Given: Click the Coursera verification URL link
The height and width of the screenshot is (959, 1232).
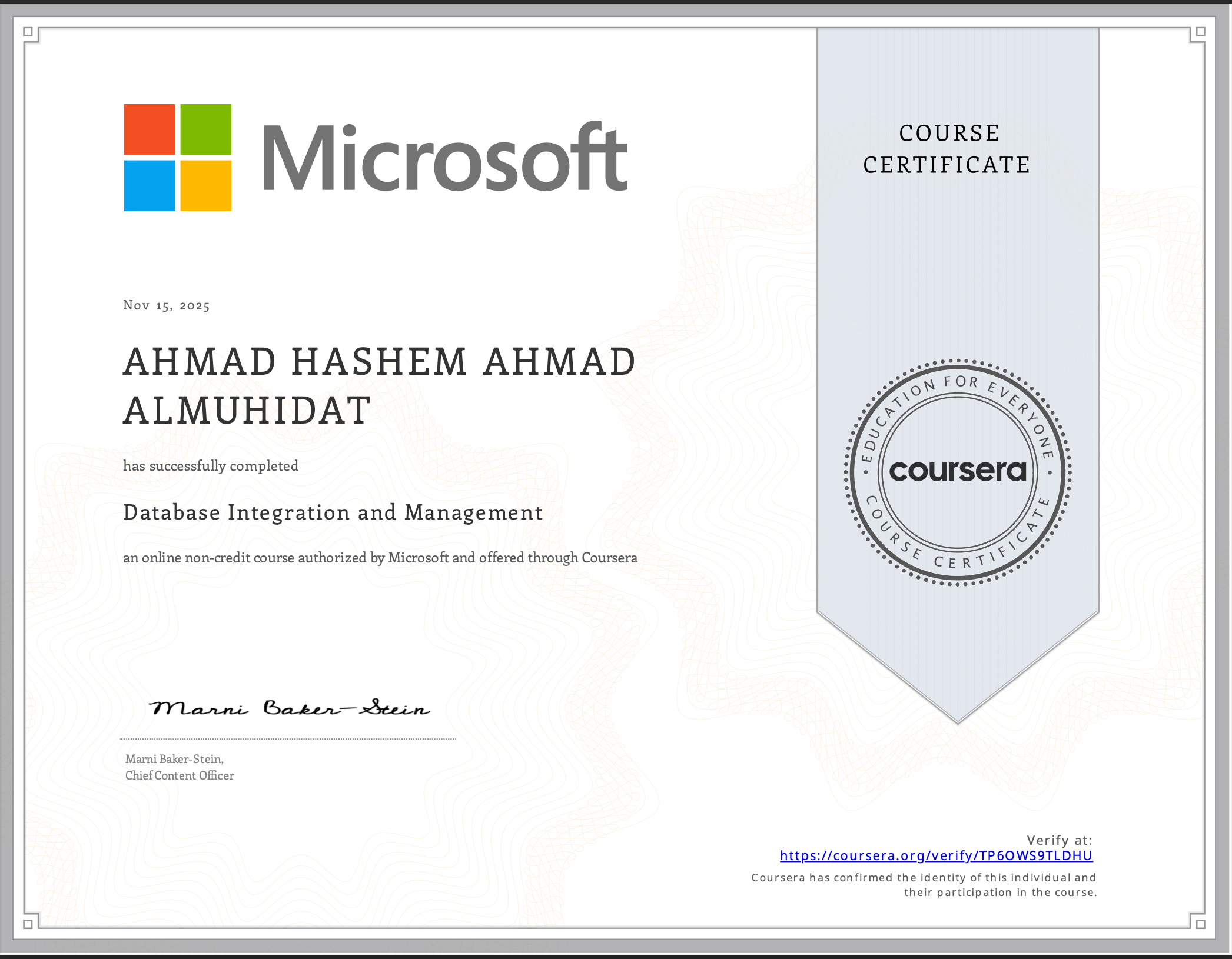Looking at the screenshot, I should tap(936, 855).
